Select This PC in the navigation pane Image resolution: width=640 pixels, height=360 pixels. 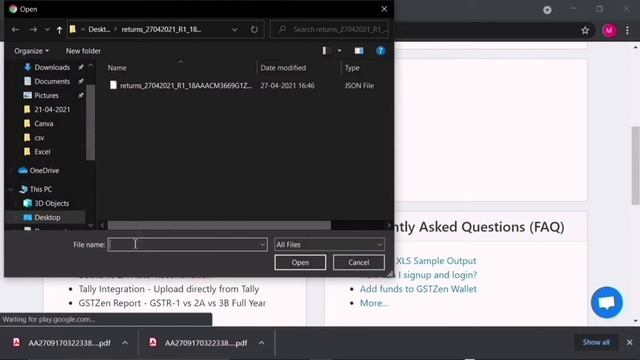(x=40, y=189)
